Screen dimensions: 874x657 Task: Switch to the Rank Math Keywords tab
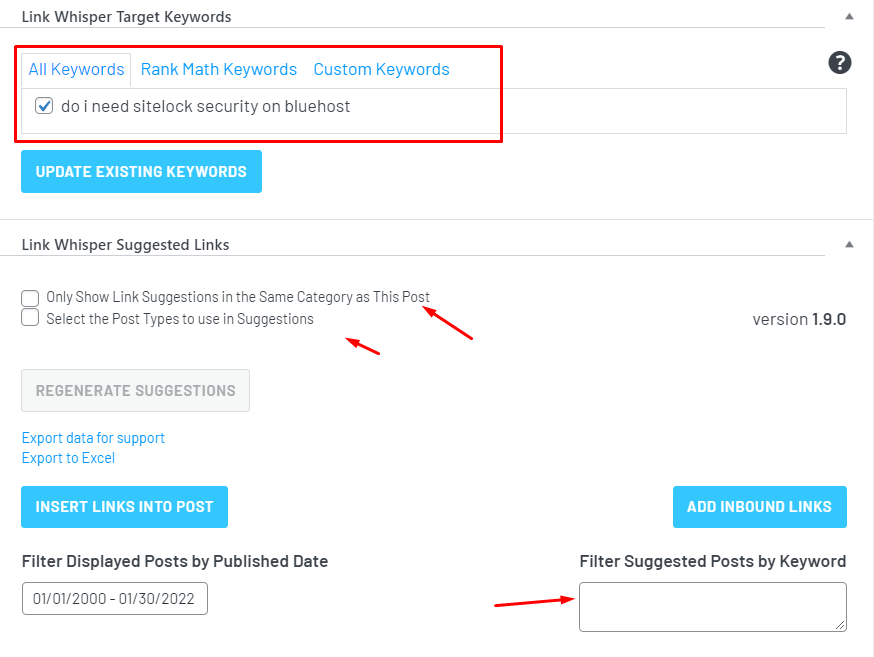coord(218,69)
